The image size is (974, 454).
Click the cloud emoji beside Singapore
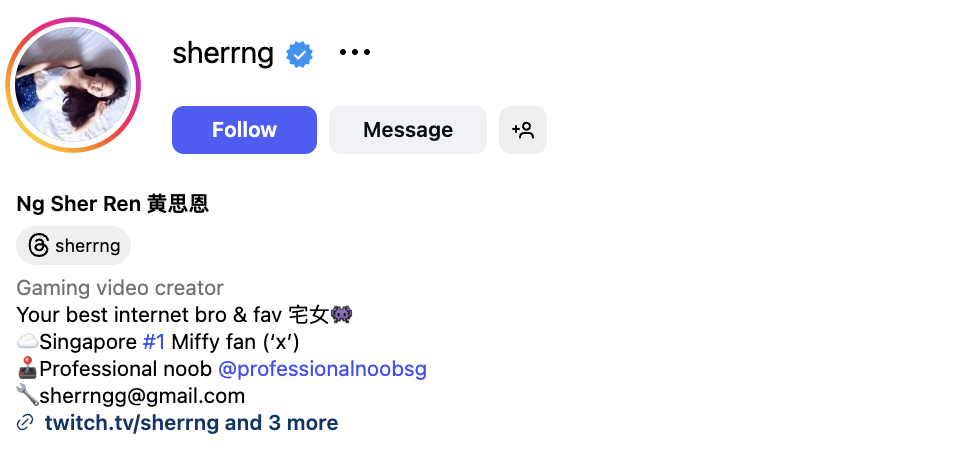click(27, 342)
